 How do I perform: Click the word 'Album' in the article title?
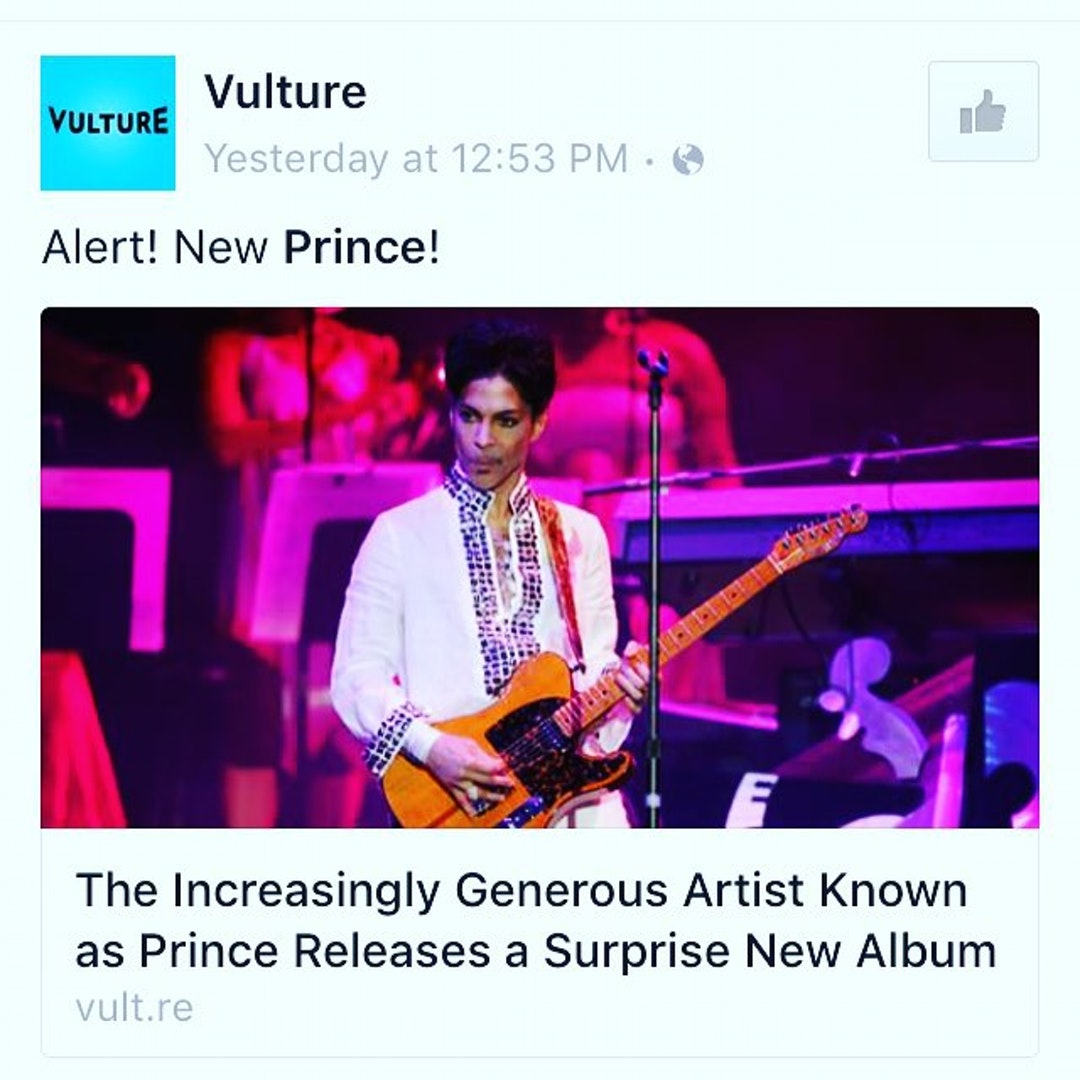click(x=926, y=951)
